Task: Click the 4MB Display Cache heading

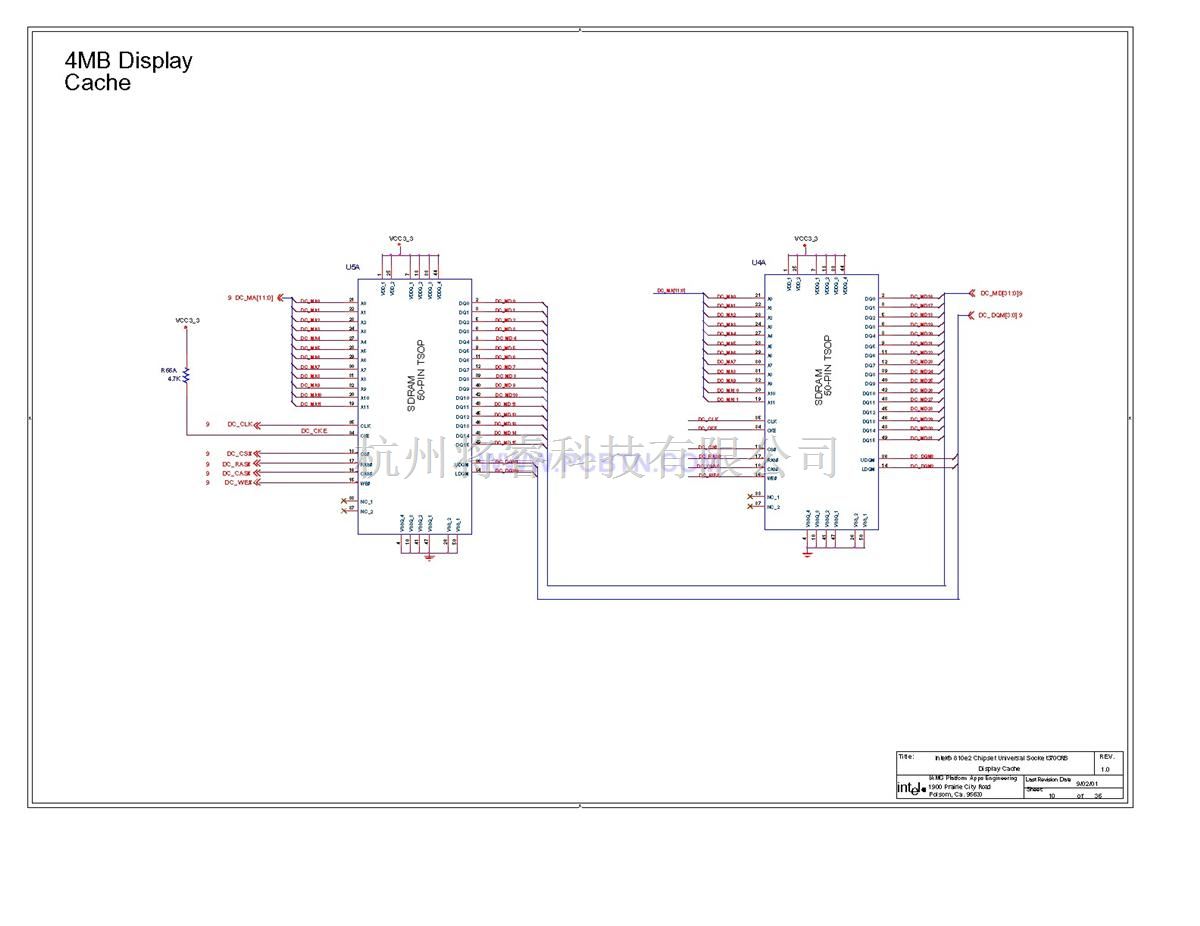Action: pos(128,72)
